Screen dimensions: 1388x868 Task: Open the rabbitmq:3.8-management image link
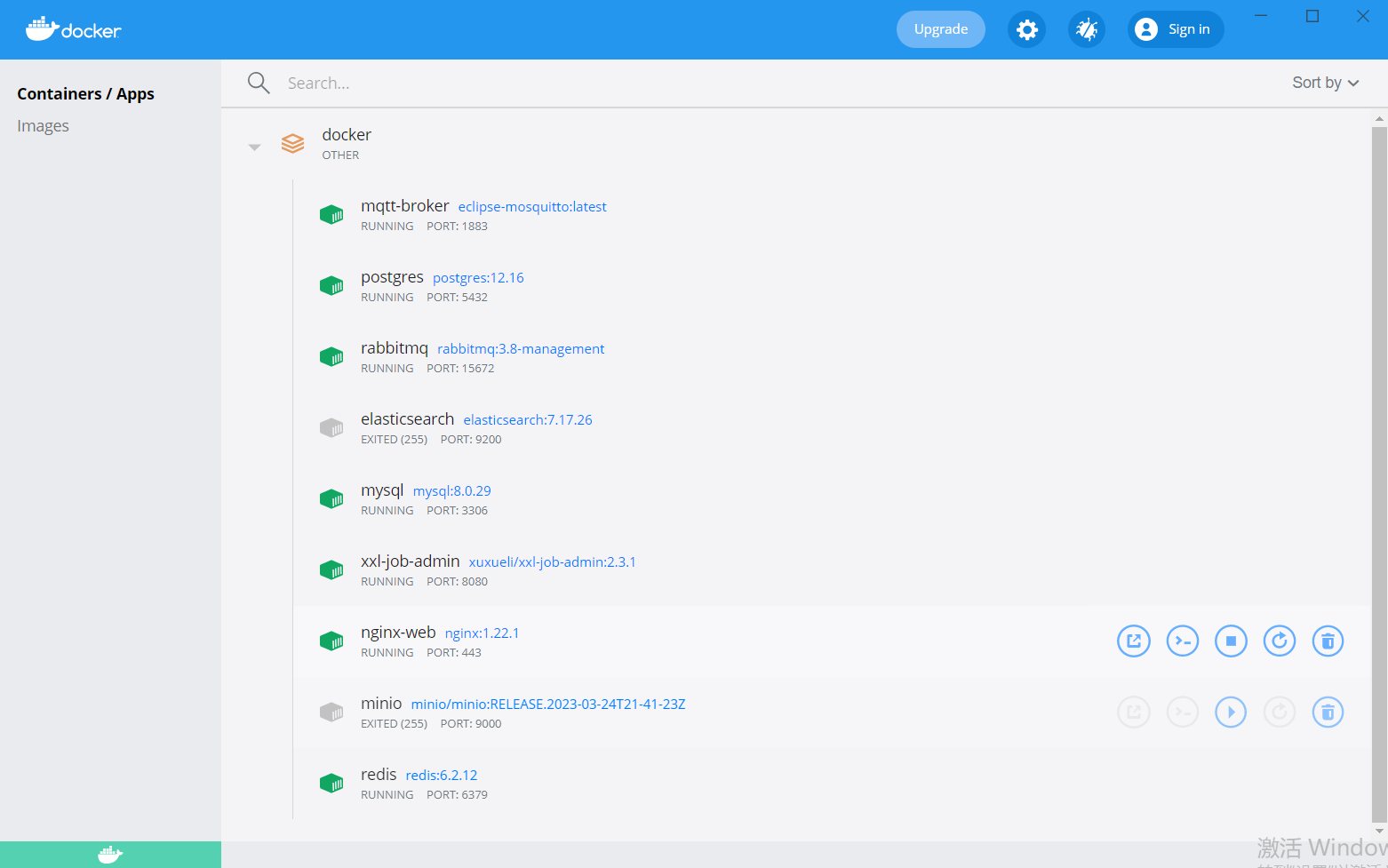coord(521,348)
